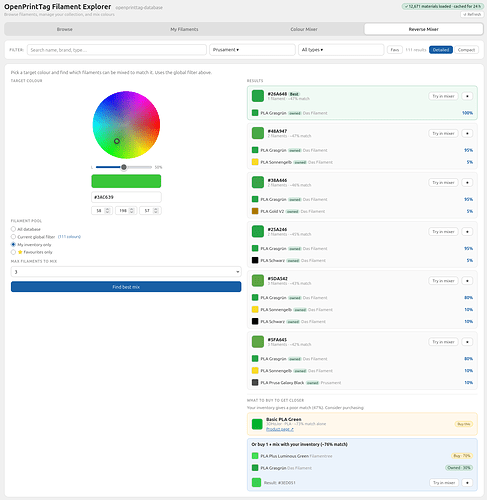Click the materials loaded status badge

click(443, 6)
